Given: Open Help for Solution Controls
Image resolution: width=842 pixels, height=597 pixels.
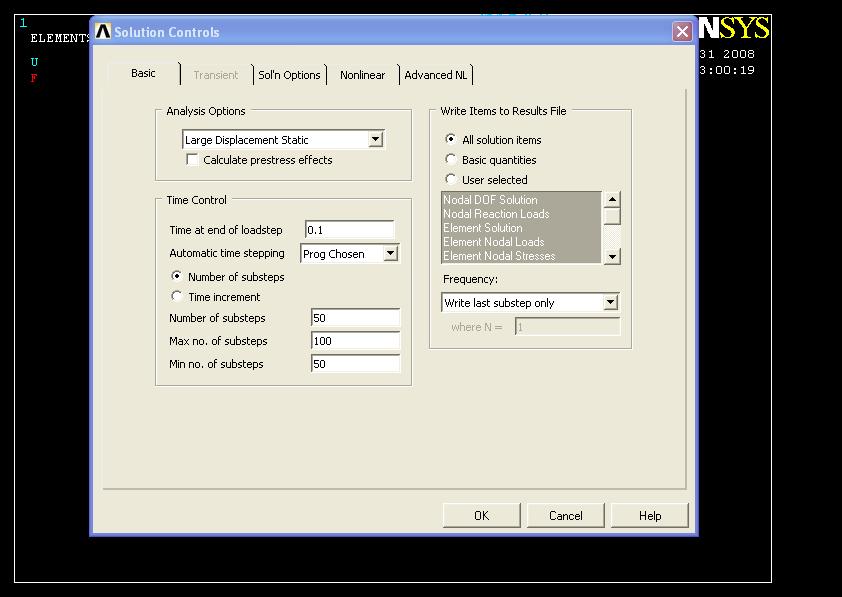Looking at the screenshot, I should [x=649, y=515].
